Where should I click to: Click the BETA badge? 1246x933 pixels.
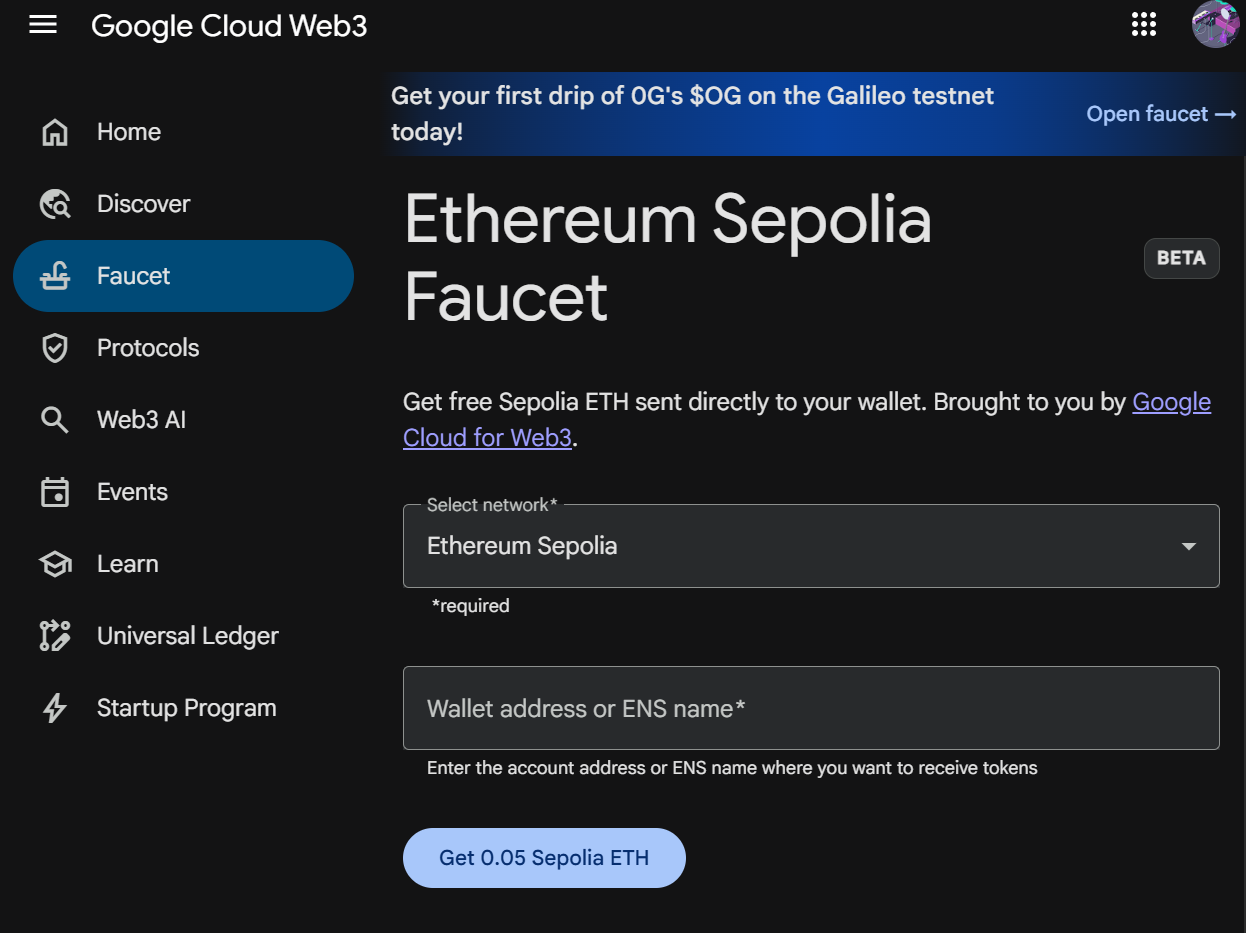[x=1181, y=258]
